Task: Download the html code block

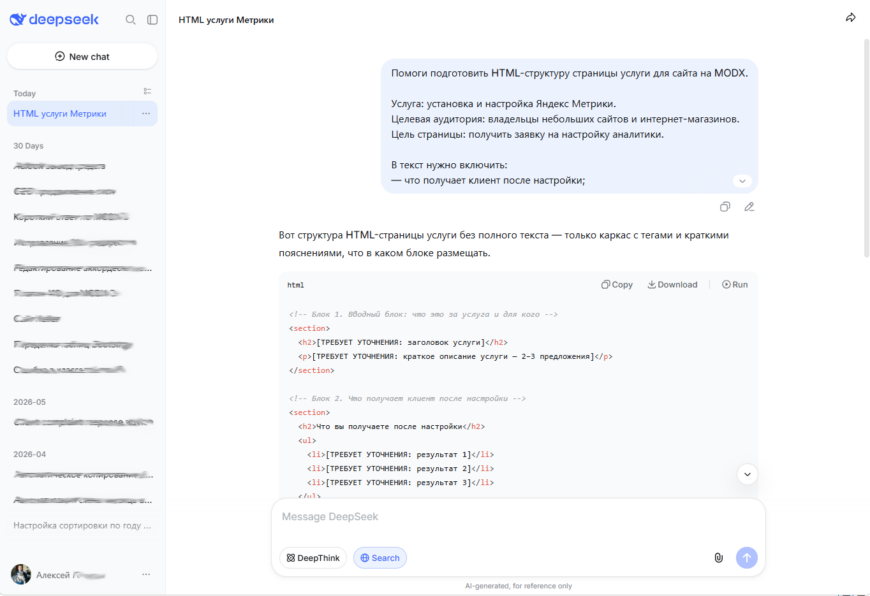Action: click(672, 285)
